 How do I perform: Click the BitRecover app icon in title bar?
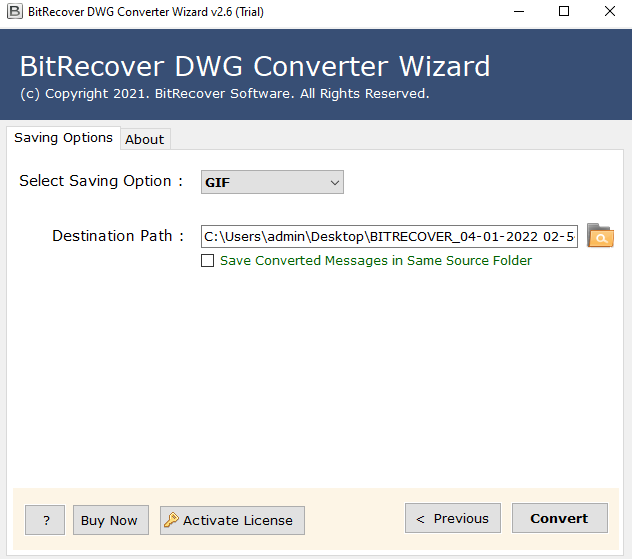(15, 11)
